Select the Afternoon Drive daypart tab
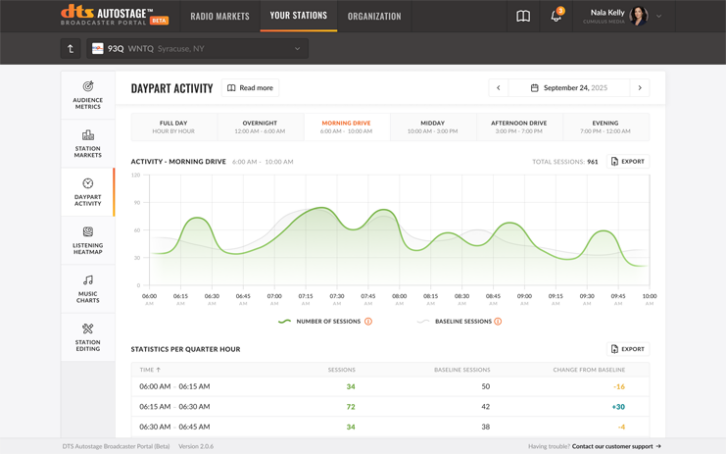 pos(519,127)
